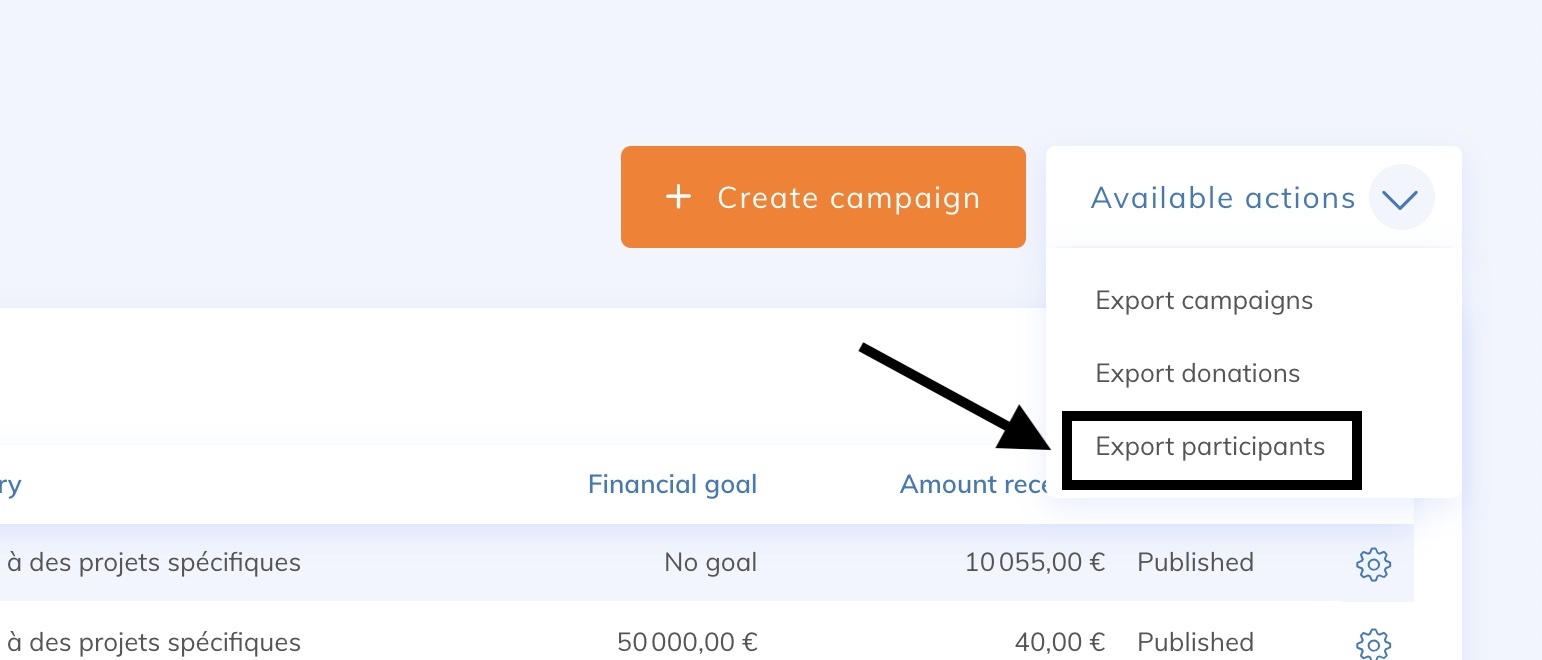This screenshot has height=660, width=1542.
Task: Click Export participants in the dropdown
Action: [1210, 447]
